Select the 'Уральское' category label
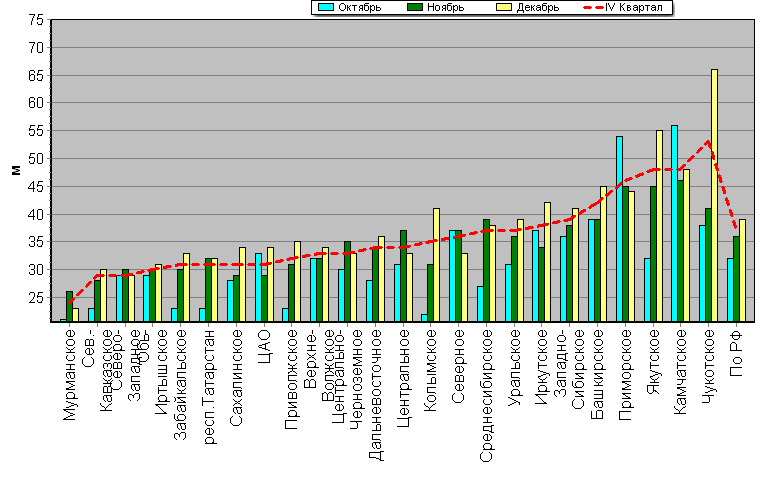 [x=515, y=368]
